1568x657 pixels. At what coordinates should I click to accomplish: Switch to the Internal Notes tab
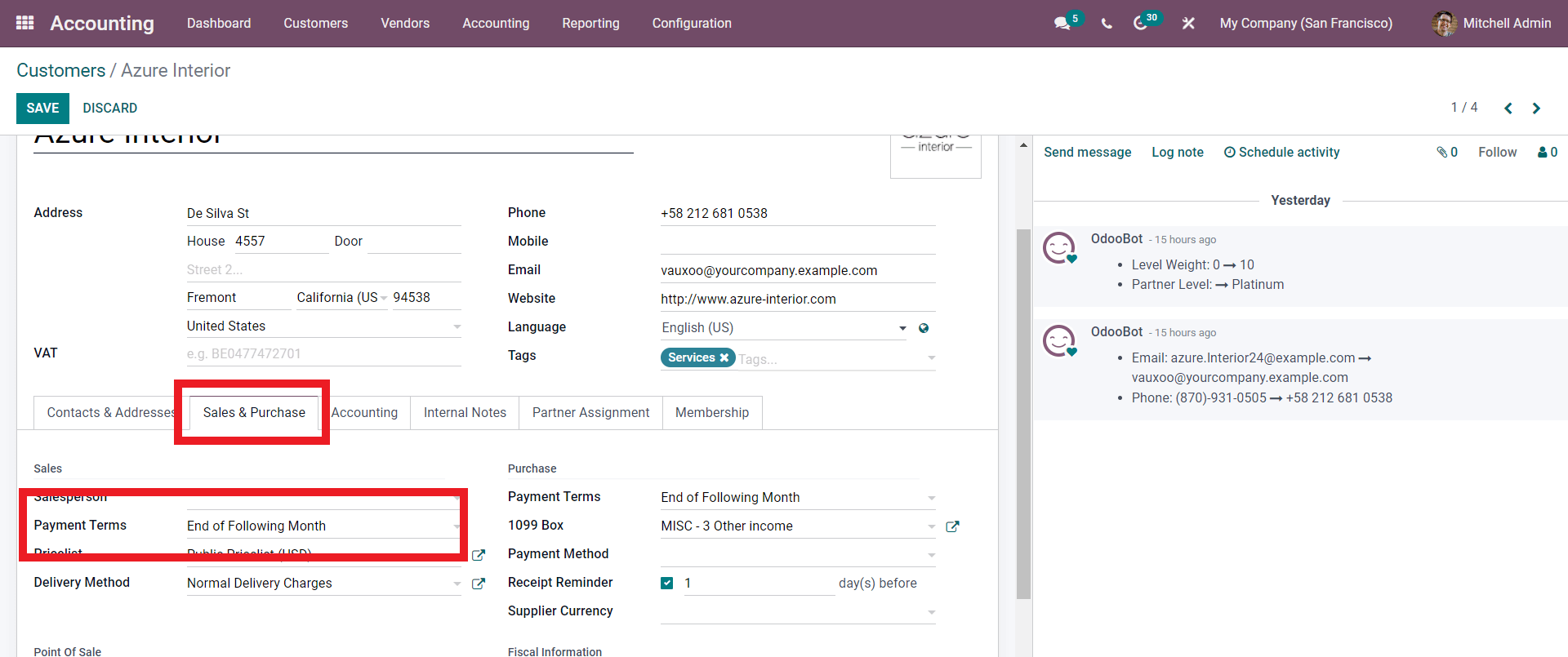pyautogui.click(x=465, y=413)
